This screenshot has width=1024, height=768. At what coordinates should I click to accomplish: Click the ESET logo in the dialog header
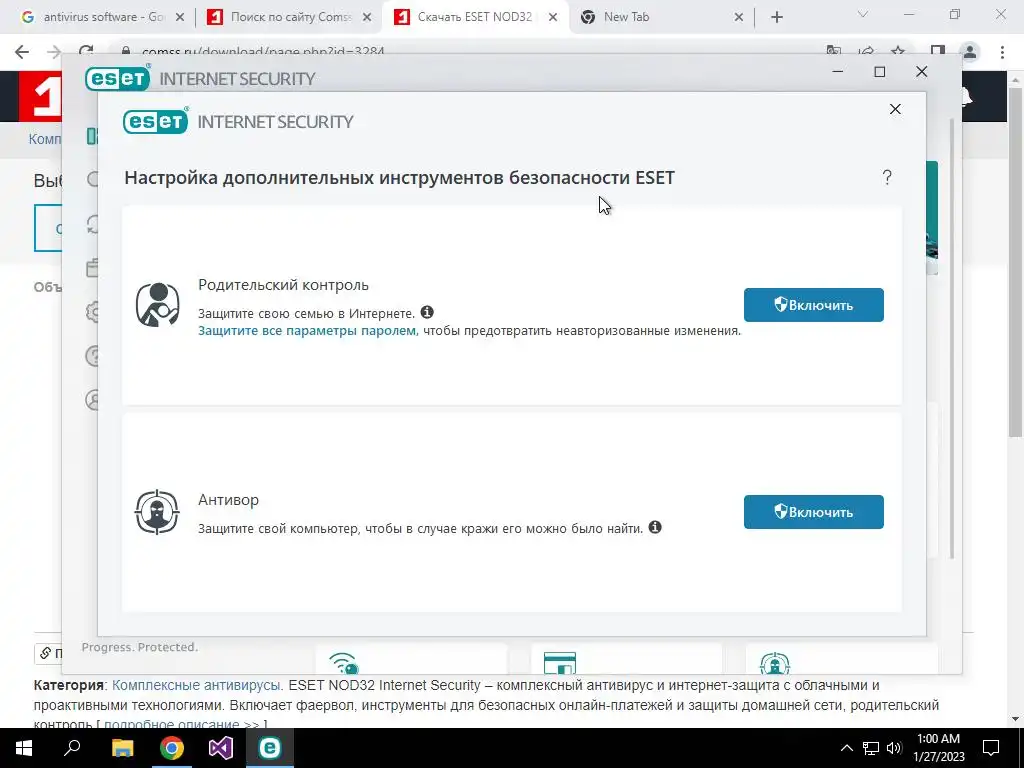coord(155,121)
